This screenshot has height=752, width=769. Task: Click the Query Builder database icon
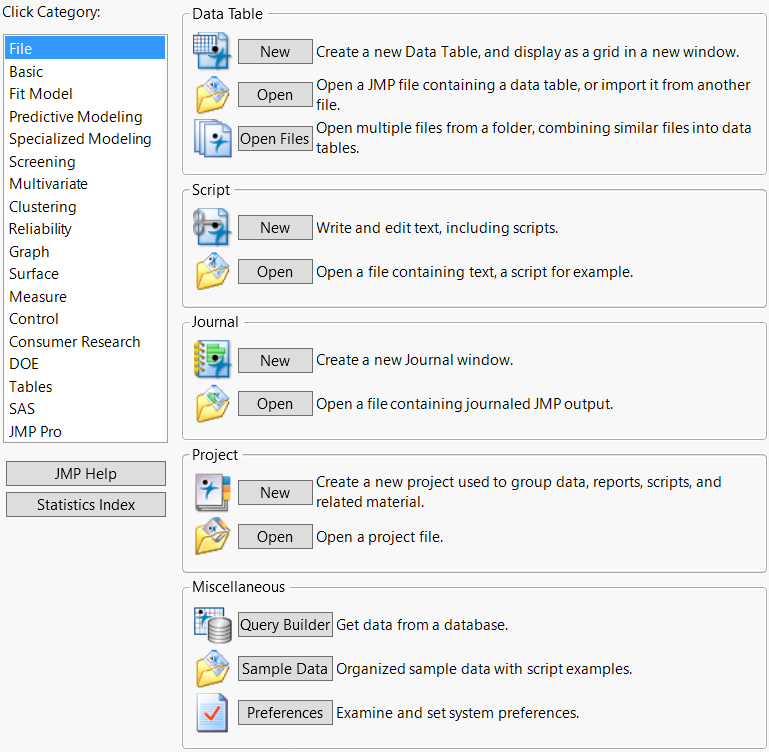click(x=212, y=624)
